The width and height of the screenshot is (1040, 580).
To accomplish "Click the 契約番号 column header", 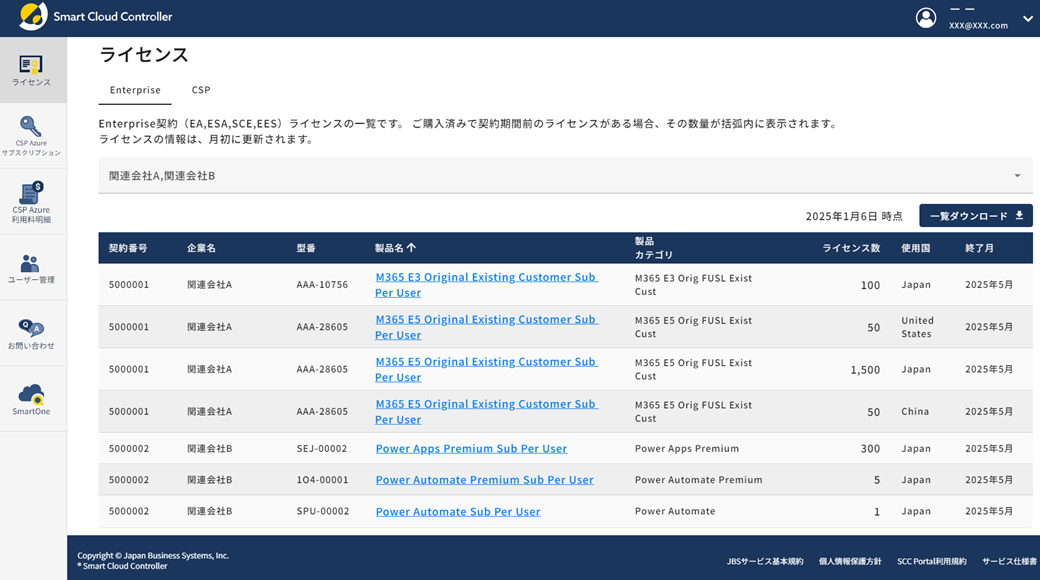I will click(x=128, y=248).
